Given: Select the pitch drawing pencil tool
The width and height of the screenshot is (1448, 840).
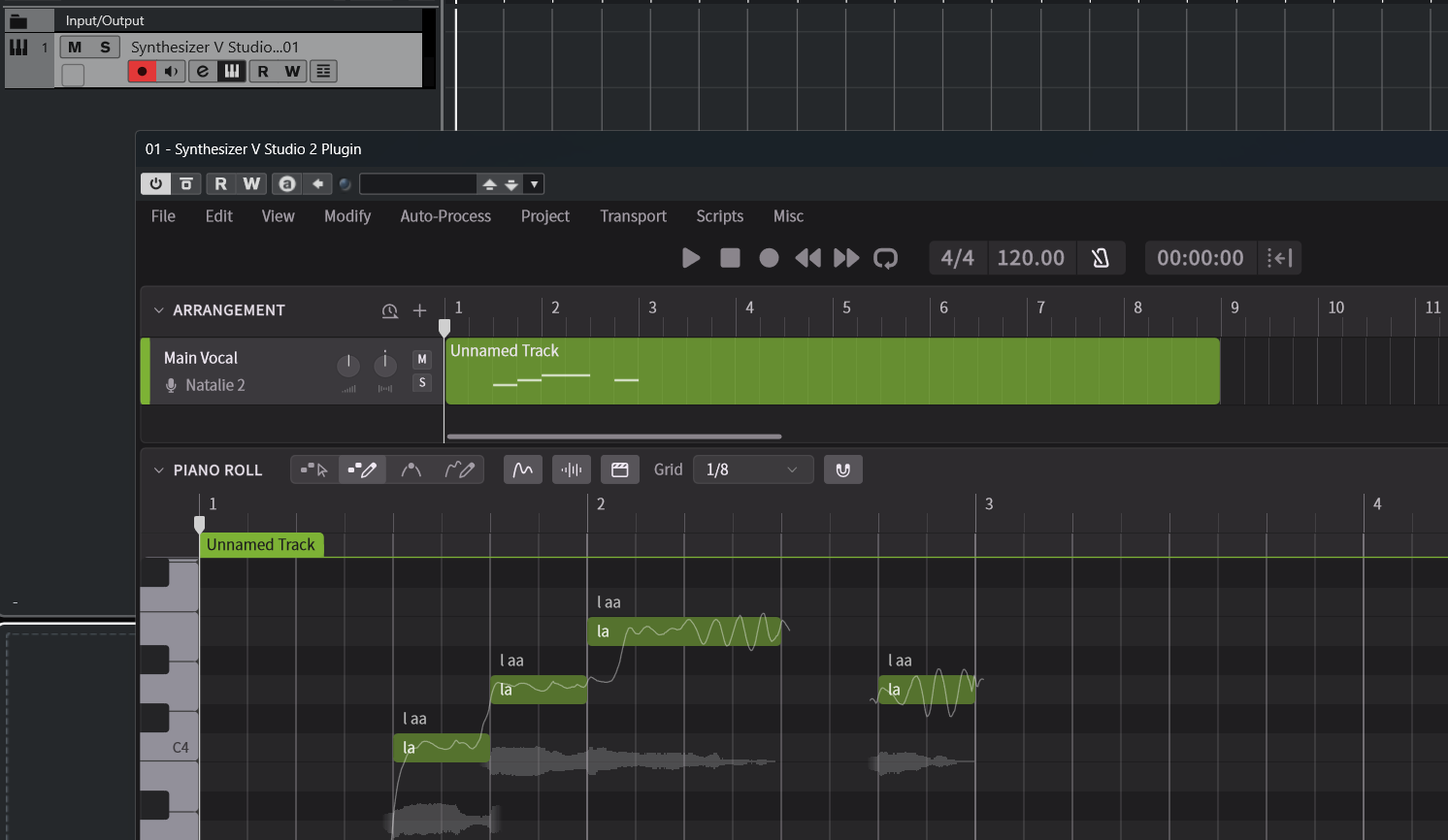Looking at the screenshot, I should click(x=460, y=470).
